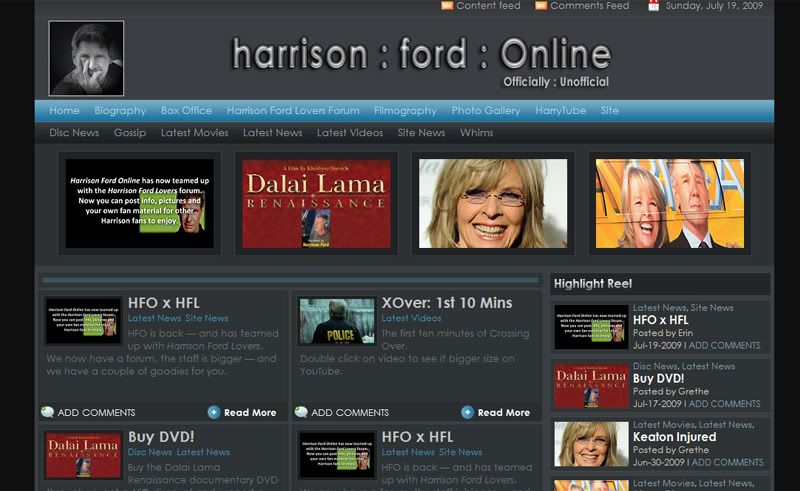
Task: Select the Whims category
Action: pos(477,133)
